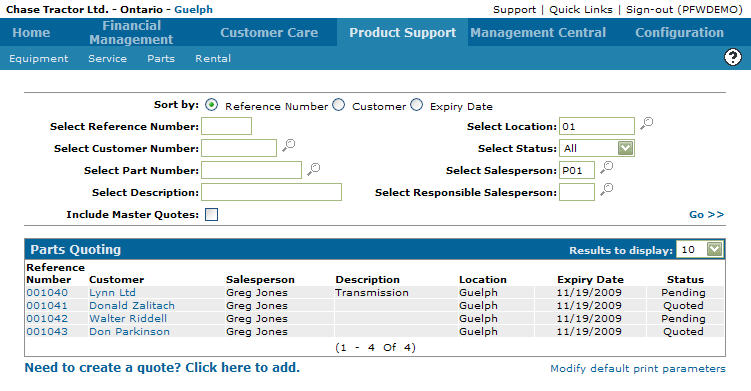Tick the Include Master Quotes checkbox
This screenshot has width=751, height=391.
pos(211,214)
